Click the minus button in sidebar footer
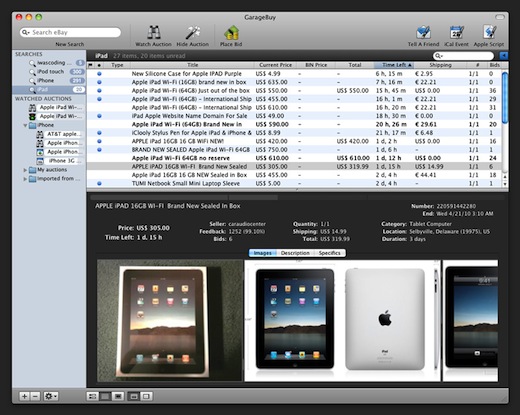The image size is (520, 415). tap(35, 396)
